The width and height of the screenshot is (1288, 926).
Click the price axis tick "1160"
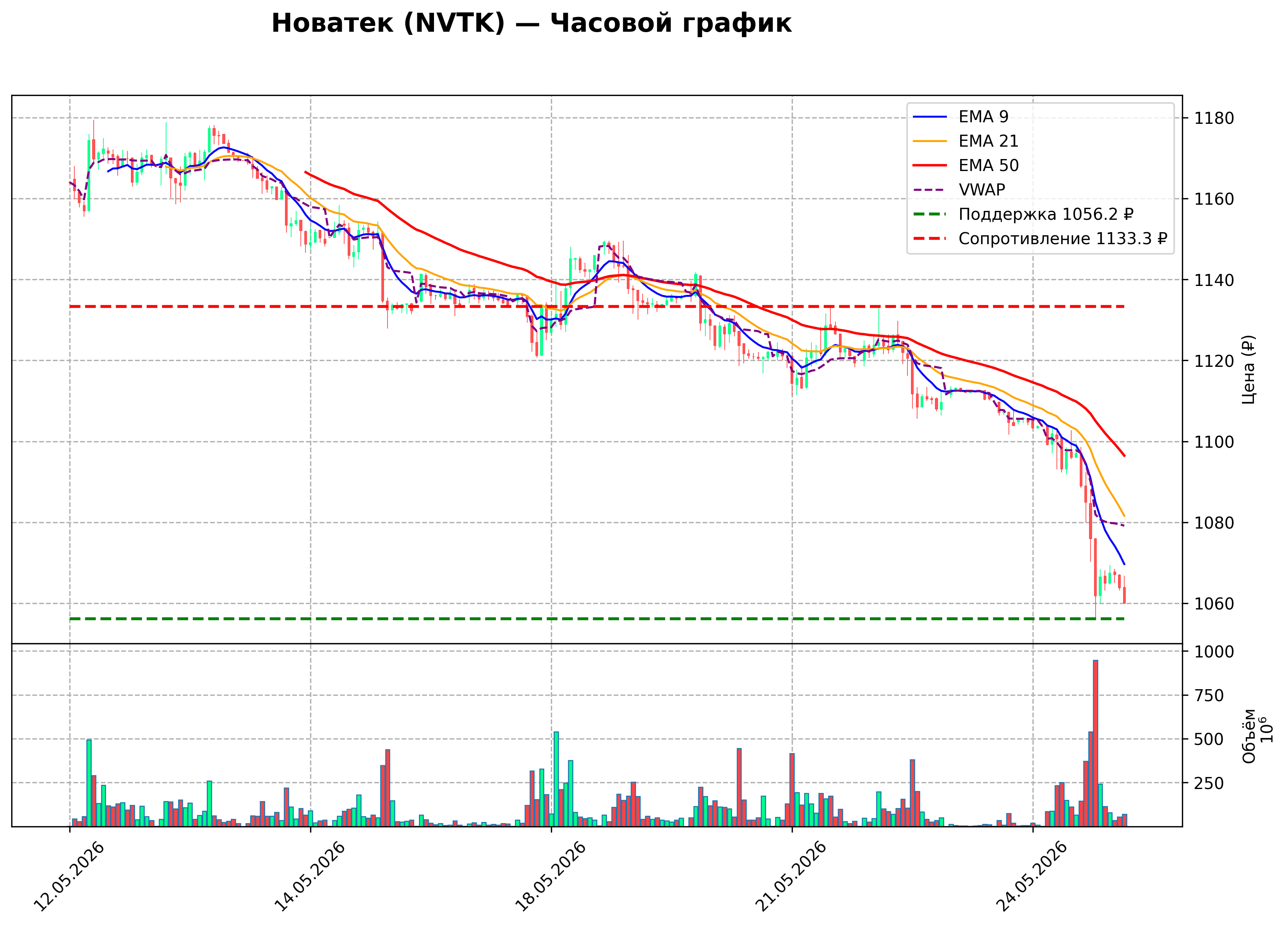click(x=1214, y=199)
